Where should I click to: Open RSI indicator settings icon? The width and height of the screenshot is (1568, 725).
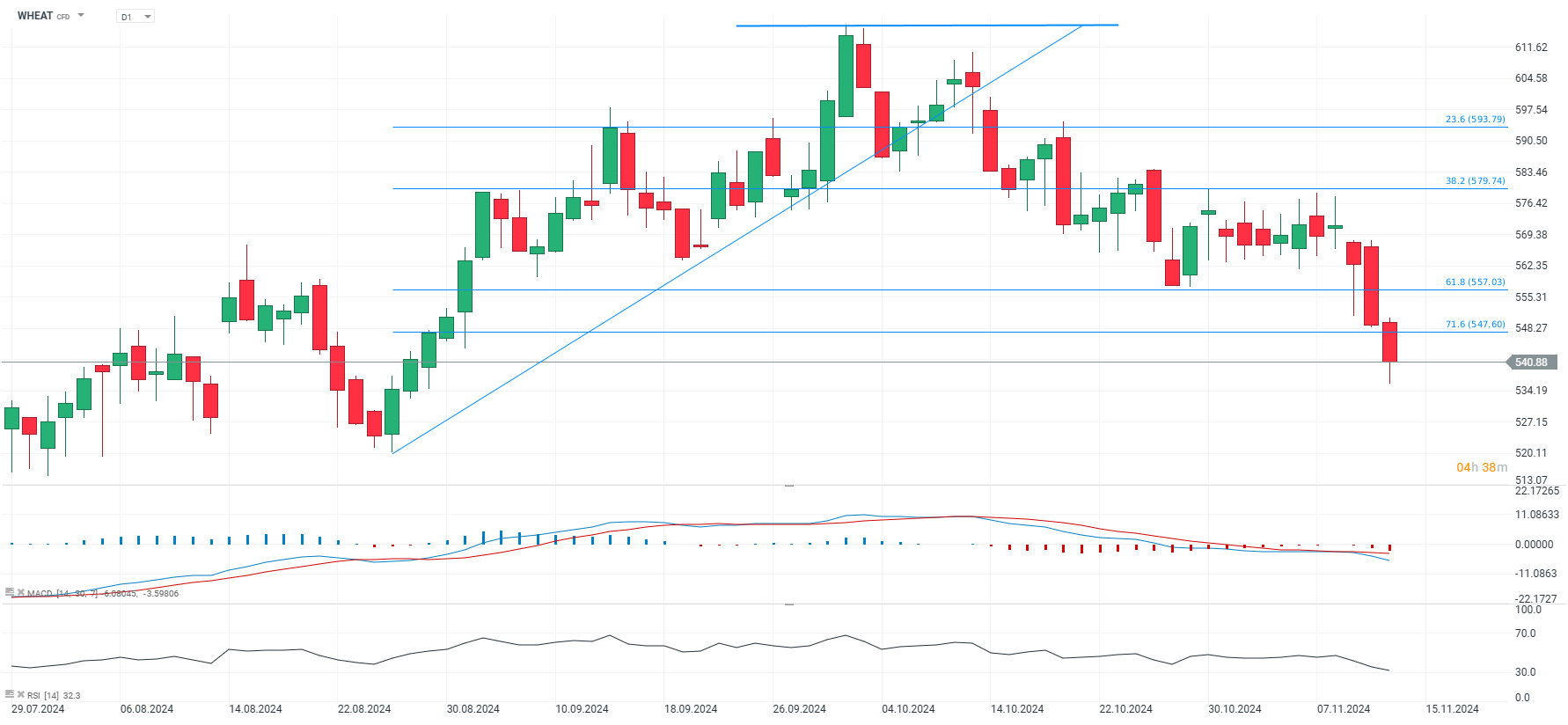10,694
